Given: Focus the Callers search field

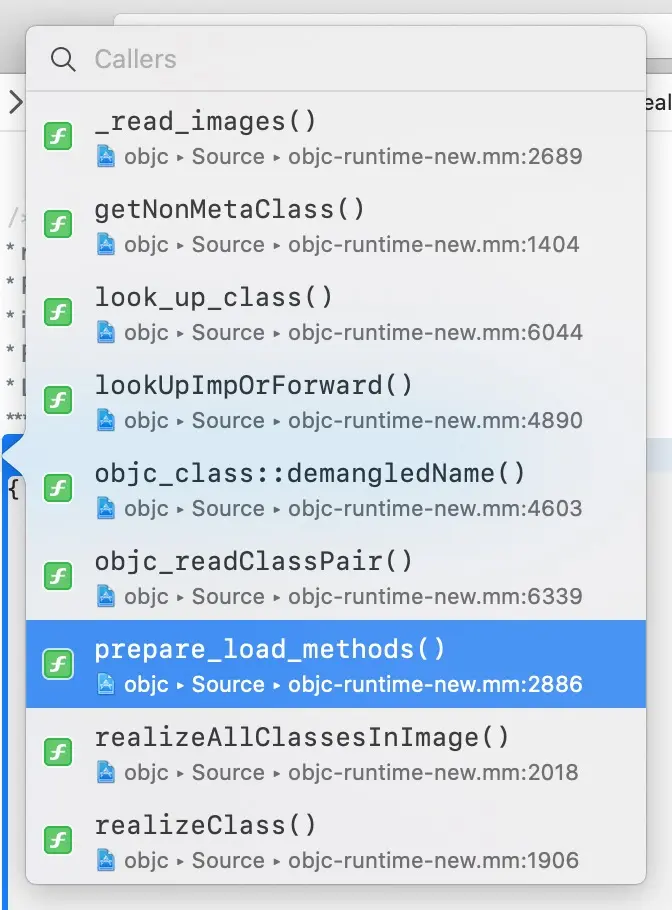Looking at the screenshot, I should (336, 59).
